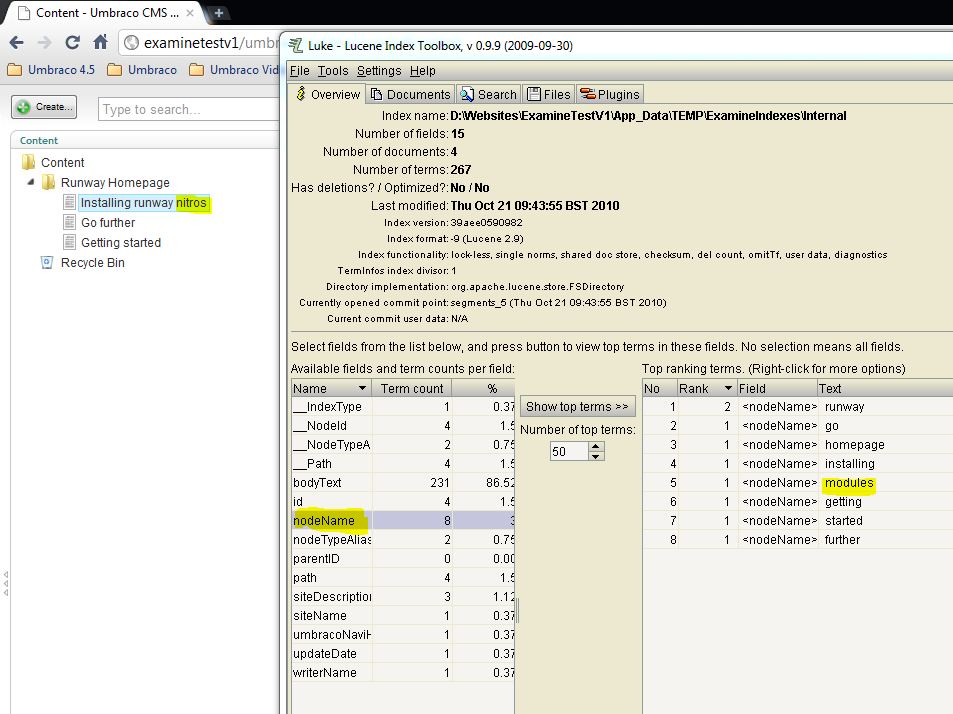Open Luke's File menu
The width and height of the screenshot is (953, 714).
click(300, 71)
